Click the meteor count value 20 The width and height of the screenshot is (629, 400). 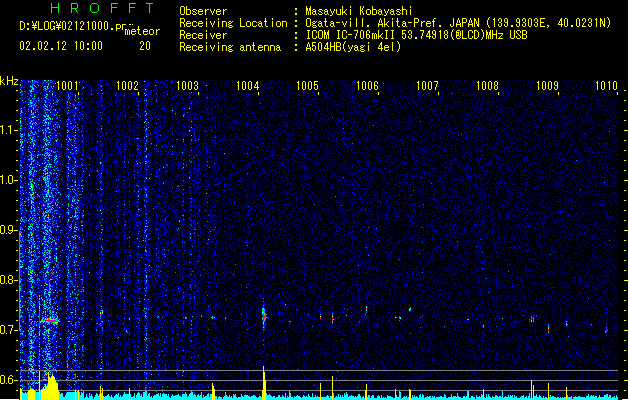[x=145, y=46]
